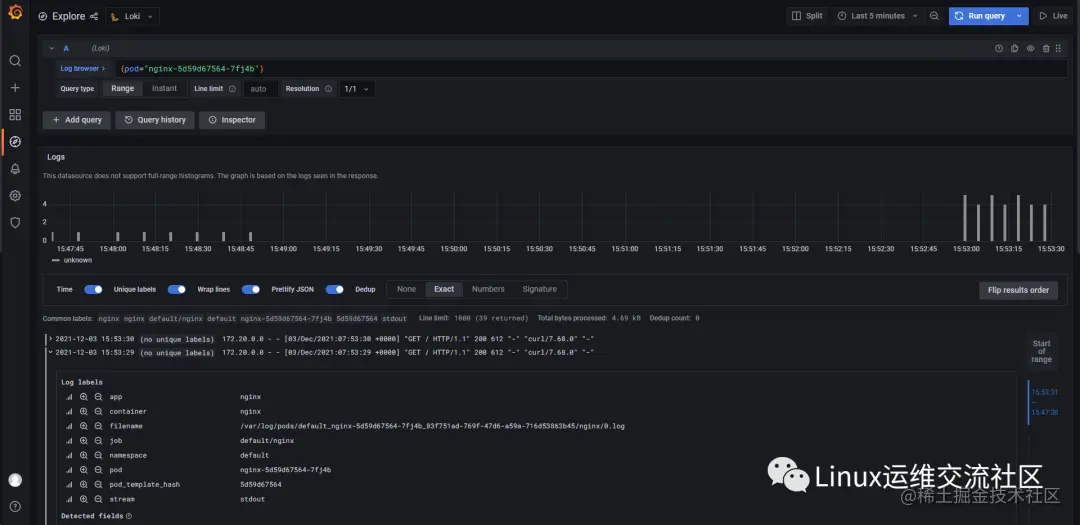This screenshot has height=525, width=1080.
Task: Toggle the Wrap lines switch
Action: 251,289
